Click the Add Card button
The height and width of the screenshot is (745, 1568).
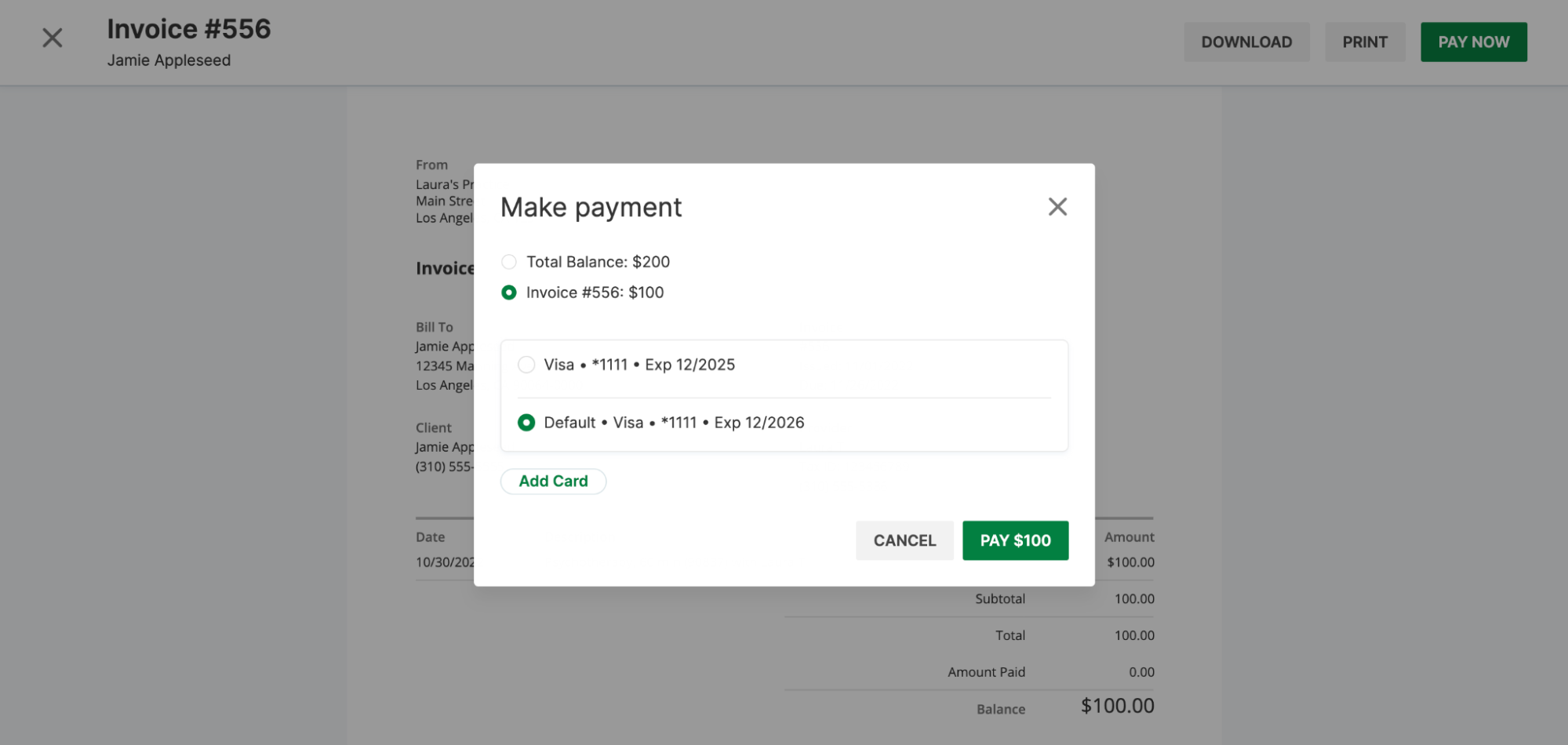coord(553,481)
